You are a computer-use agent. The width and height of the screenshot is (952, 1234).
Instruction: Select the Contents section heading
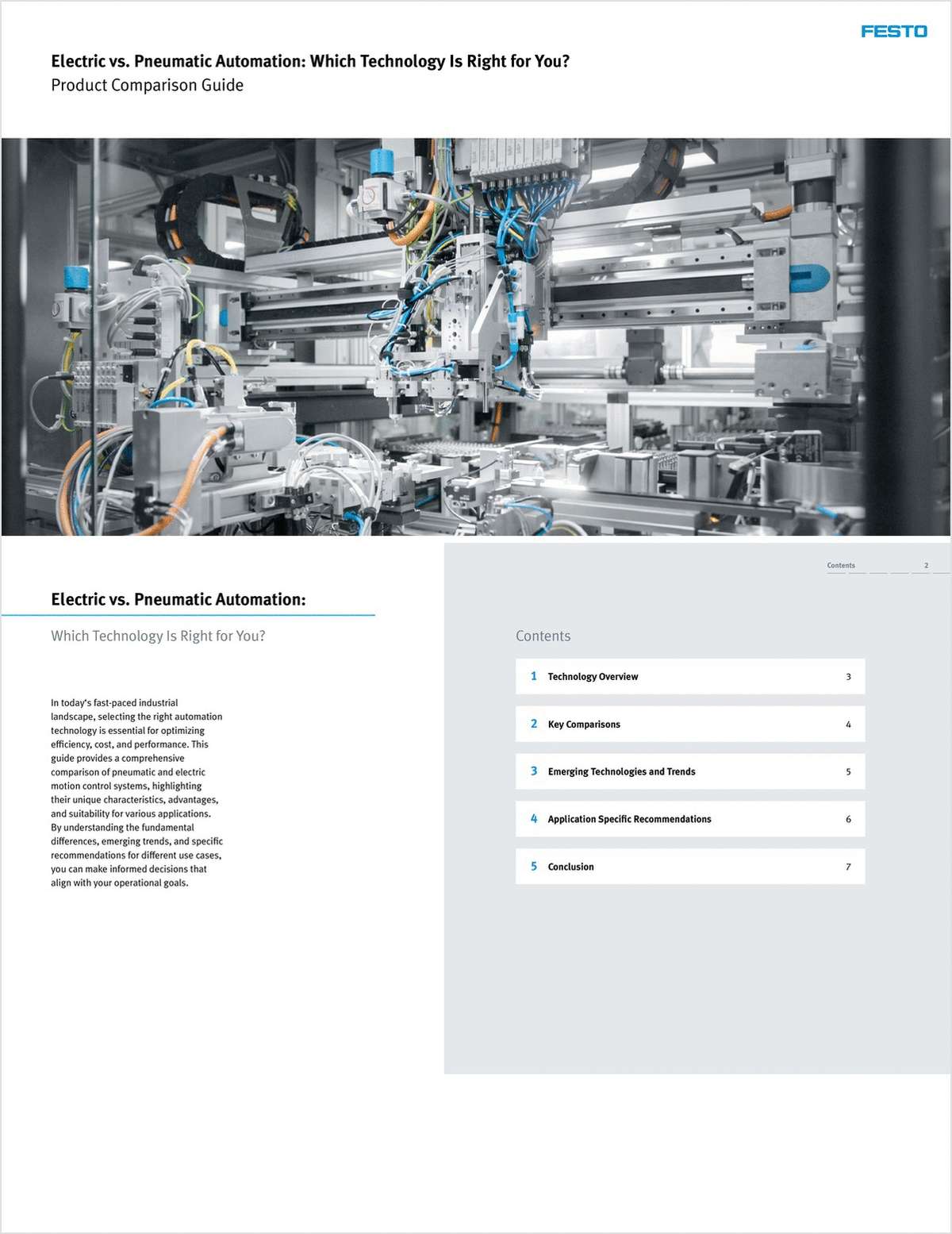[x=543, y=636]
